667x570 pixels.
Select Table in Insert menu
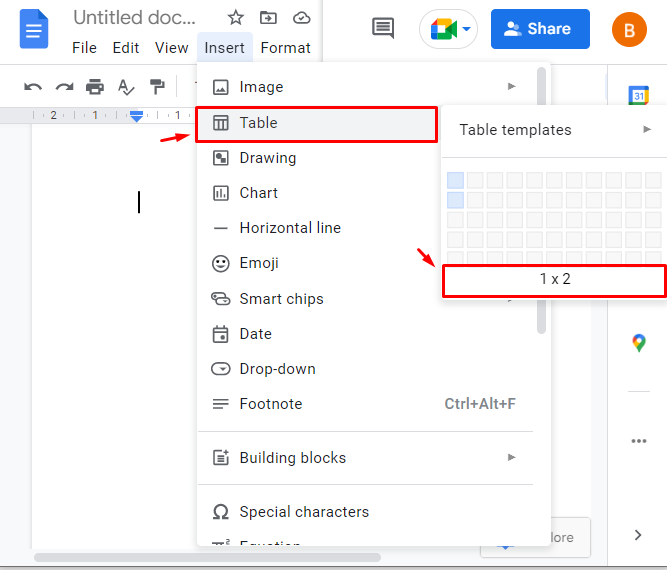(316, 124)
